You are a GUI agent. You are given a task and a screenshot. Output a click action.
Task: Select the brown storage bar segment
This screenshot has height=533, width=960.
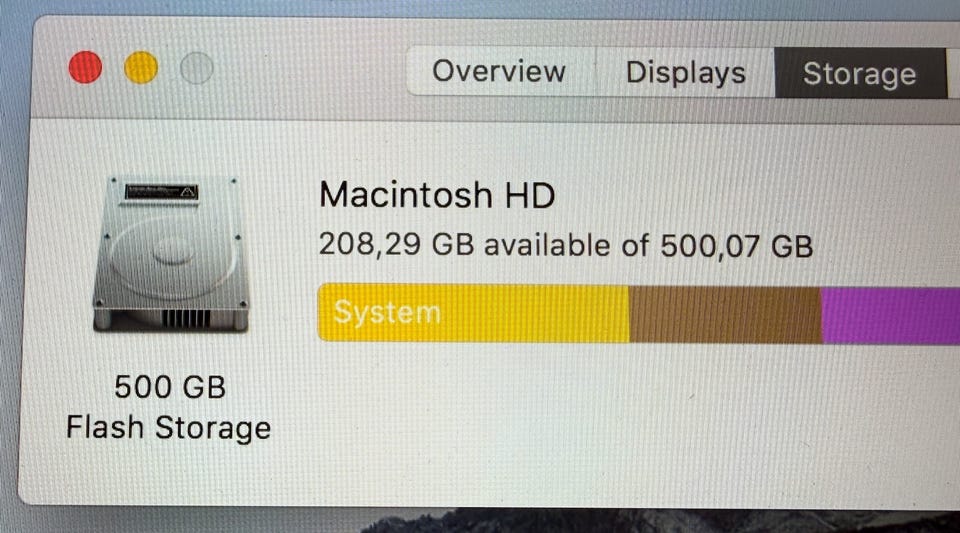(x=725, y=315)
